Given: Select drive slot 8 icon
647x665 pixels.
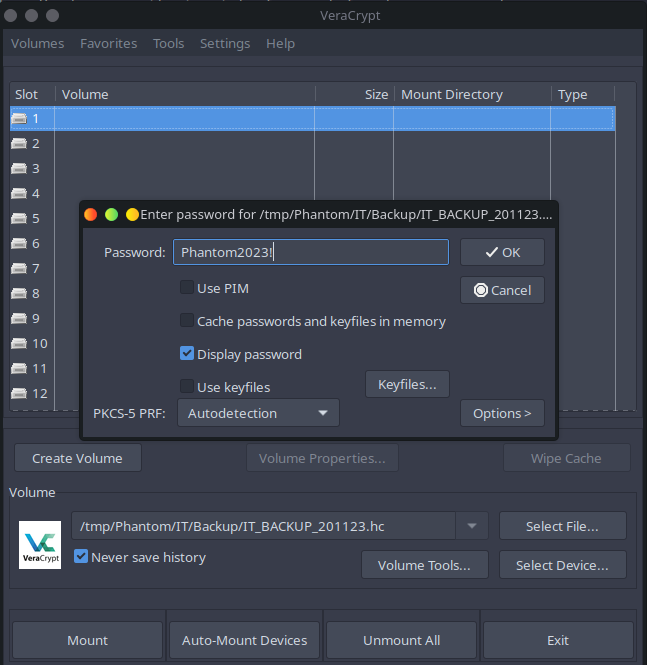Looking at the screenshot, I should [19, 293].
